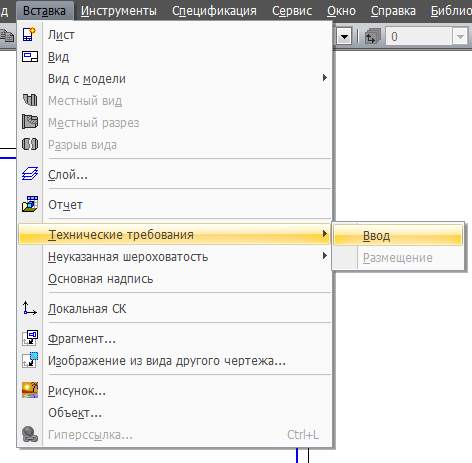472x463 pixels.
Task: Open the dropdown arrow left of layer icon
Action: pyautogui.click(x=344, y=36)
